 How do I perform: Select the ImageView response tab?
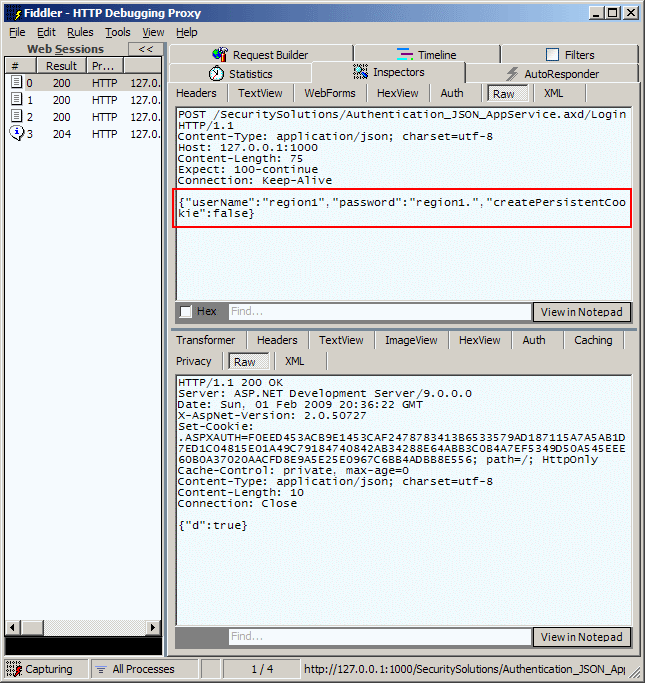pos(411,340)
